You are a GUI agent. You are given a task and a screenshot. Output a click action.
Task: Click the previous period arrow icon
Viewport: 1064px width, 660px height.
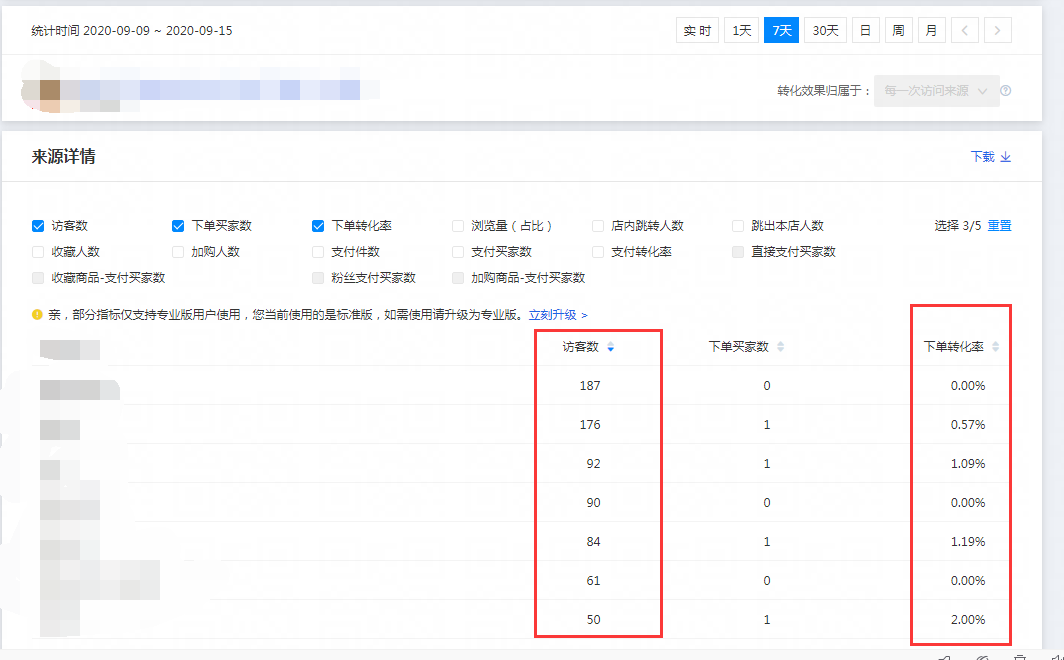[964, 31]
